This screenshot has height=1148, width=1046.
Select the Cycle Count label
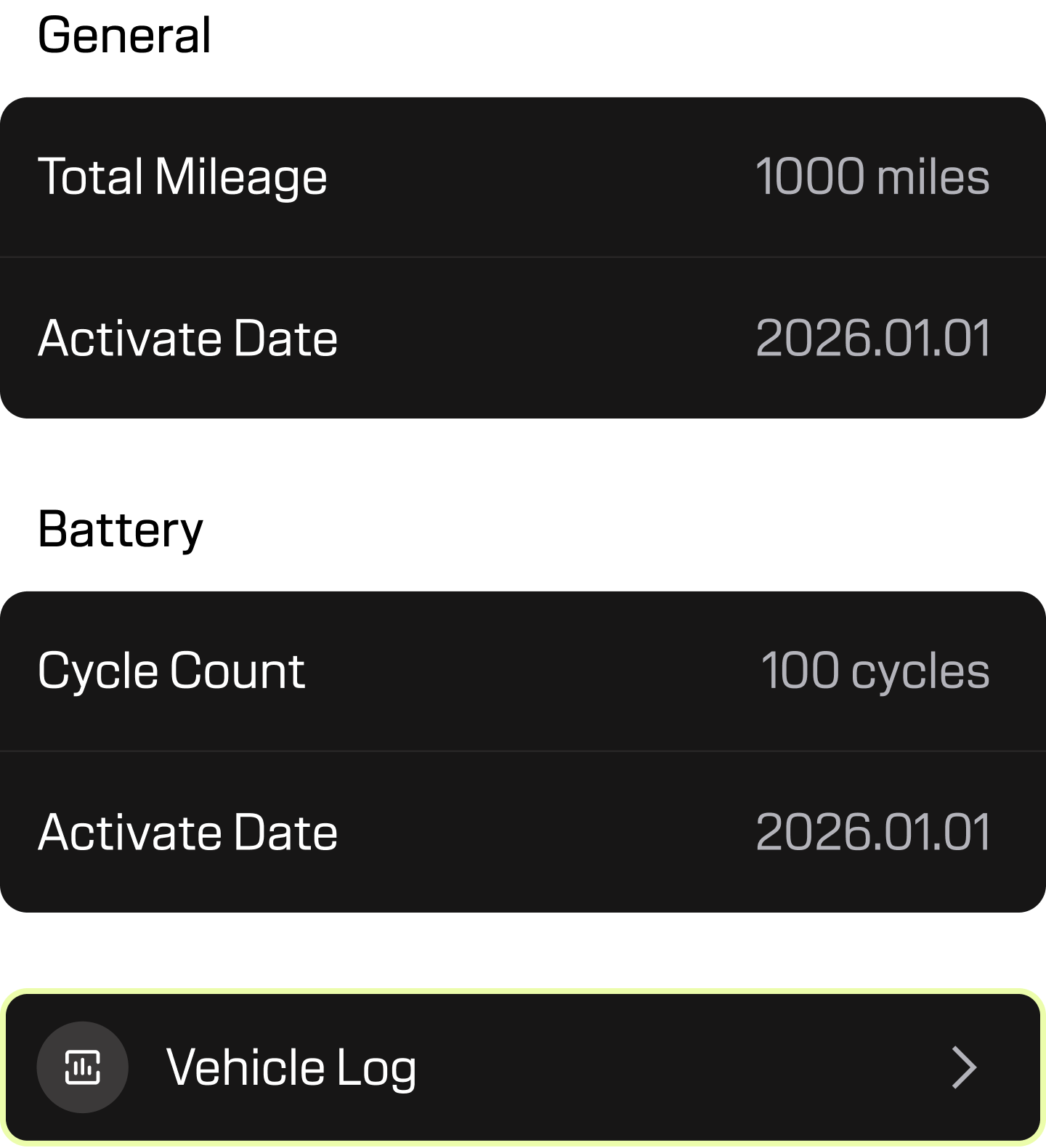171,670
